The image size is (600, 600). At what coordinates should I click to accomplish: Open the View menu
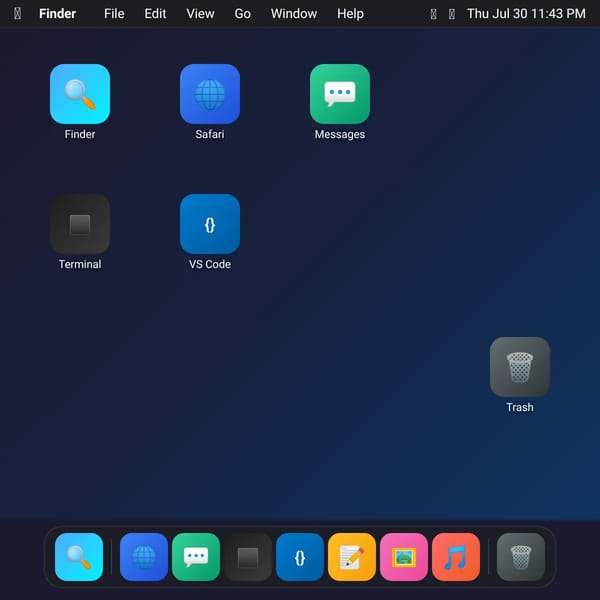tap(200, 14)
